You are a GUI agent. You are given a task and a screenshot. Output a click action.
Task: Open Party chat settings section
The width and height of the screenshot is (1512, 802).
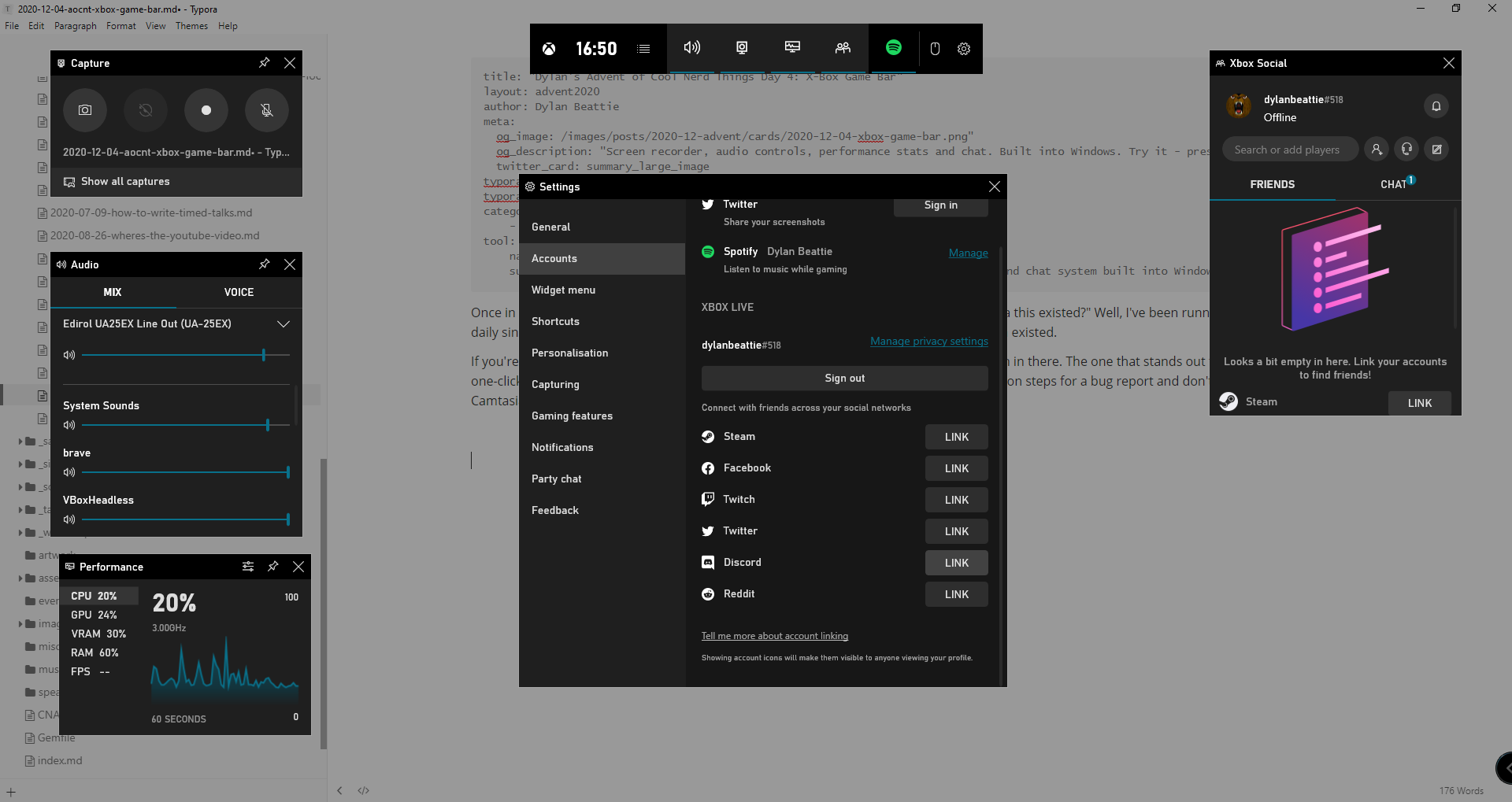[x=602, y=479]
